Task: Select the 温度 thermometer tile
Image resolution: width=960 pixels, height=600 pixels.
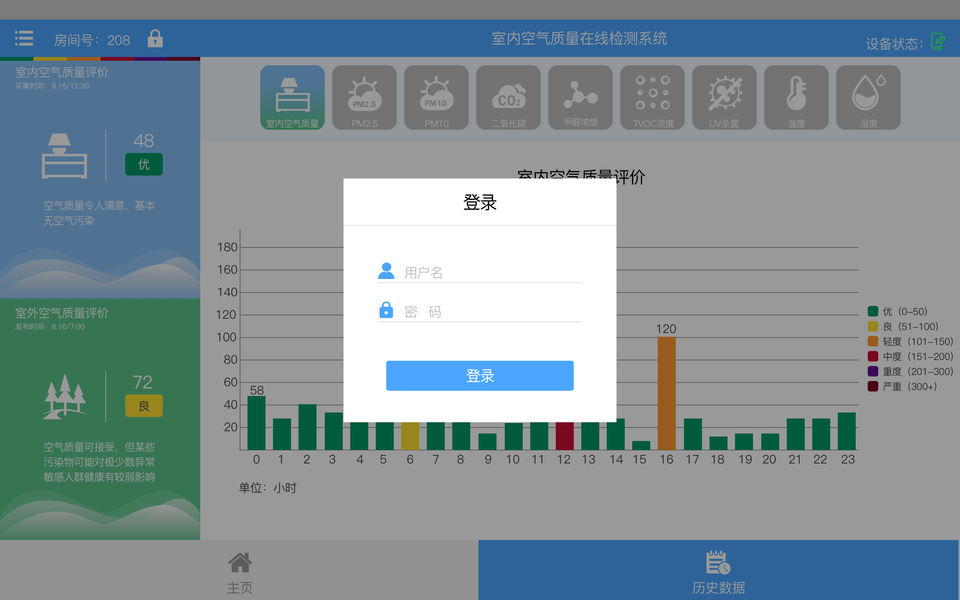Action: click(797, 97)
